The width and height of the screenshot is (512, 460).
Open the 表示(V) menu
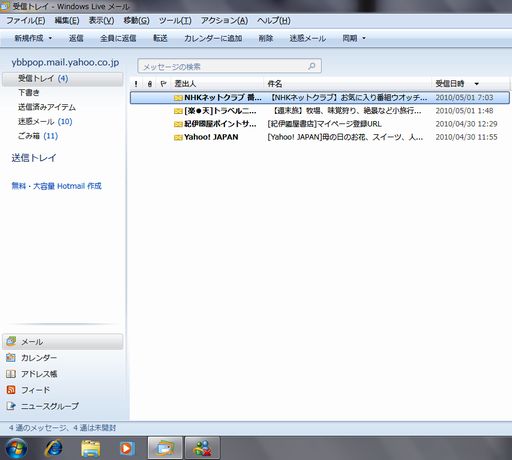click(x=101, y=21)
